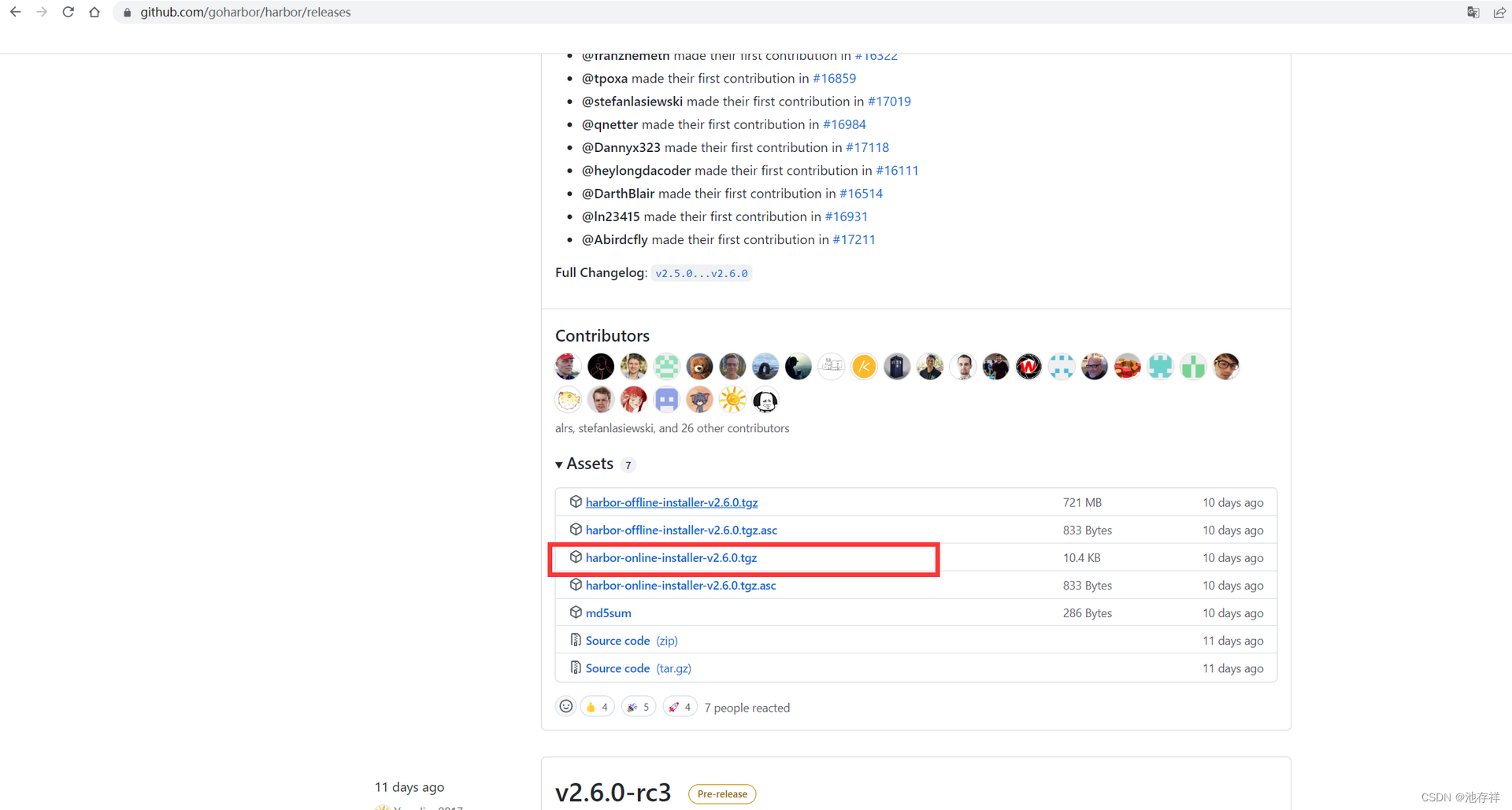Image resolution: width=1512 pixels, height=810 pixels.
Task: Open @Abirdcfly profile mention
Action: click(615, 239)
